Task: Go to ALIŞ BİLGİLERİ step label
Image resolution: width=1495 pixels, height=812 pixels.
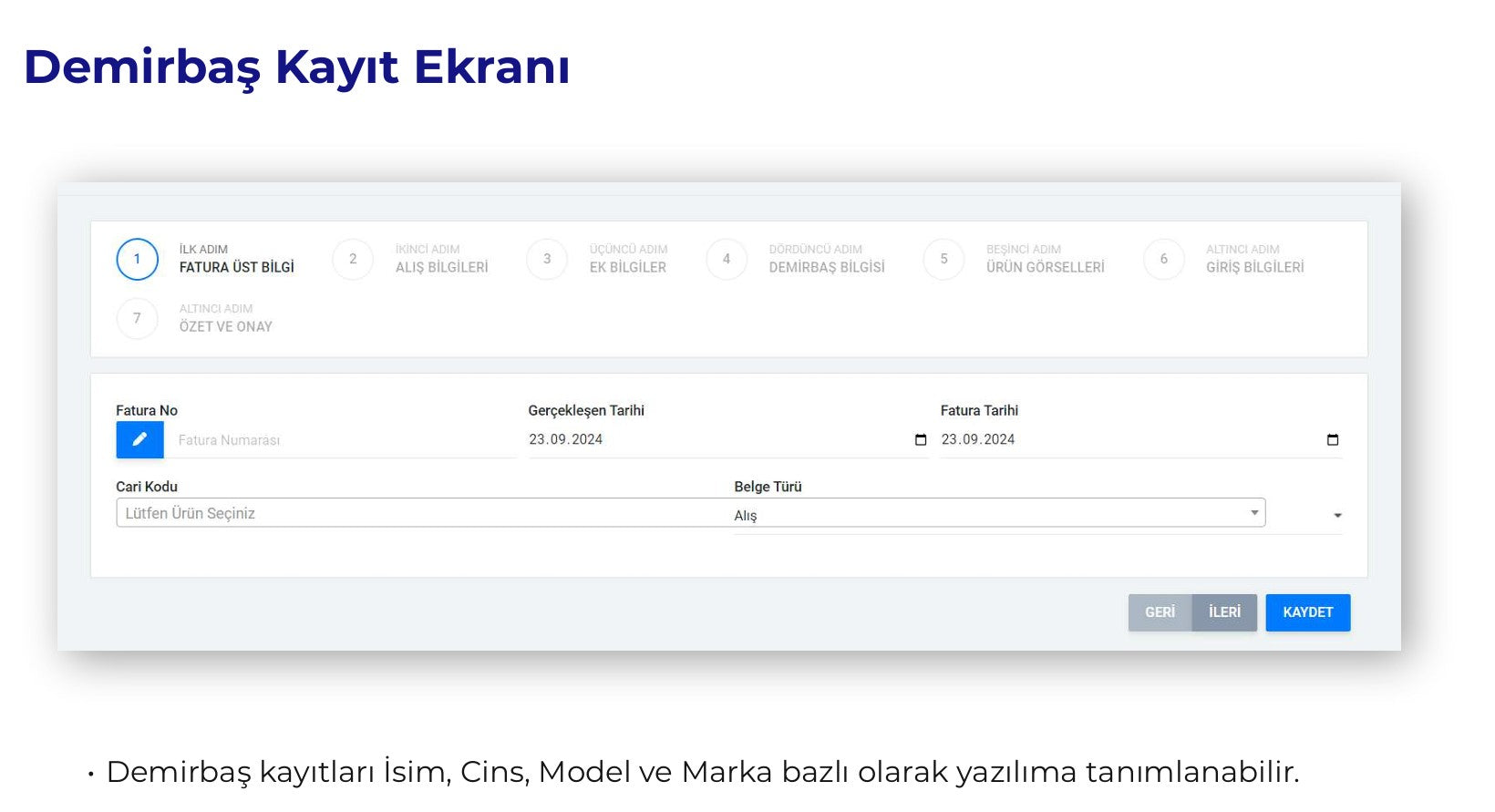Action: (442, 267)
